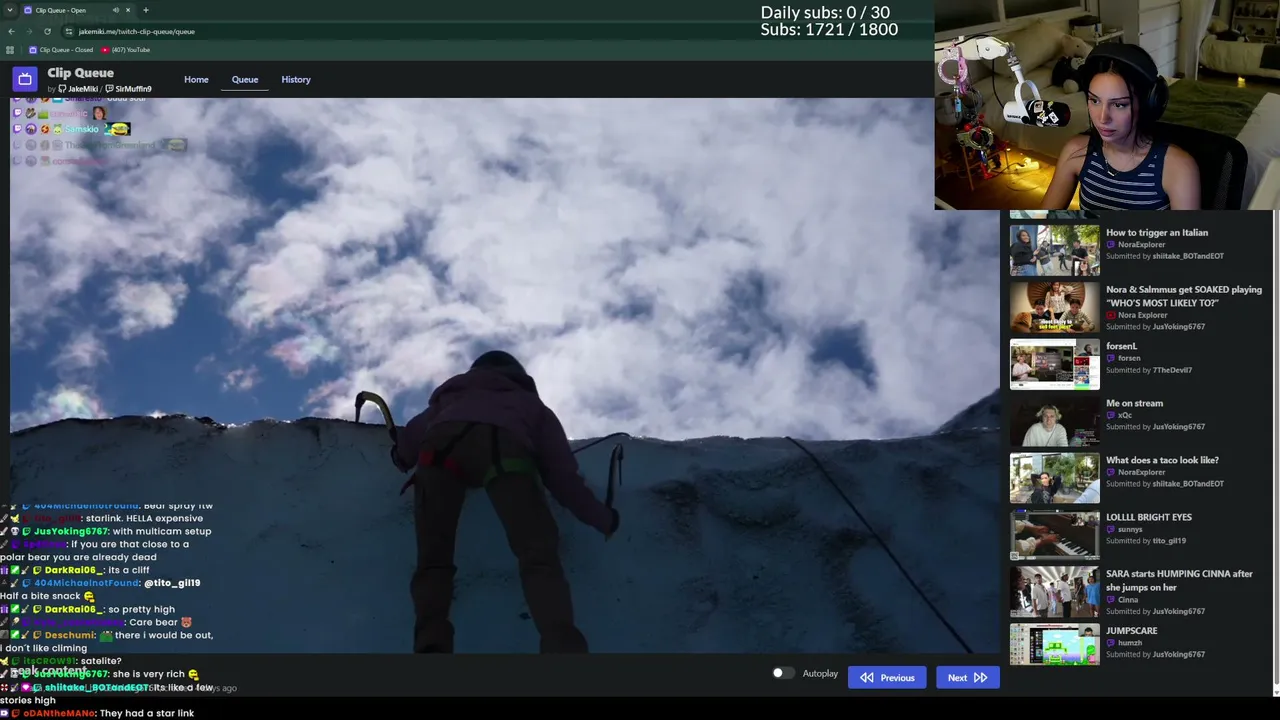This screenshot has width=1280, height=720.
Task: Skip to the Next clip
Action: (967, 678)
